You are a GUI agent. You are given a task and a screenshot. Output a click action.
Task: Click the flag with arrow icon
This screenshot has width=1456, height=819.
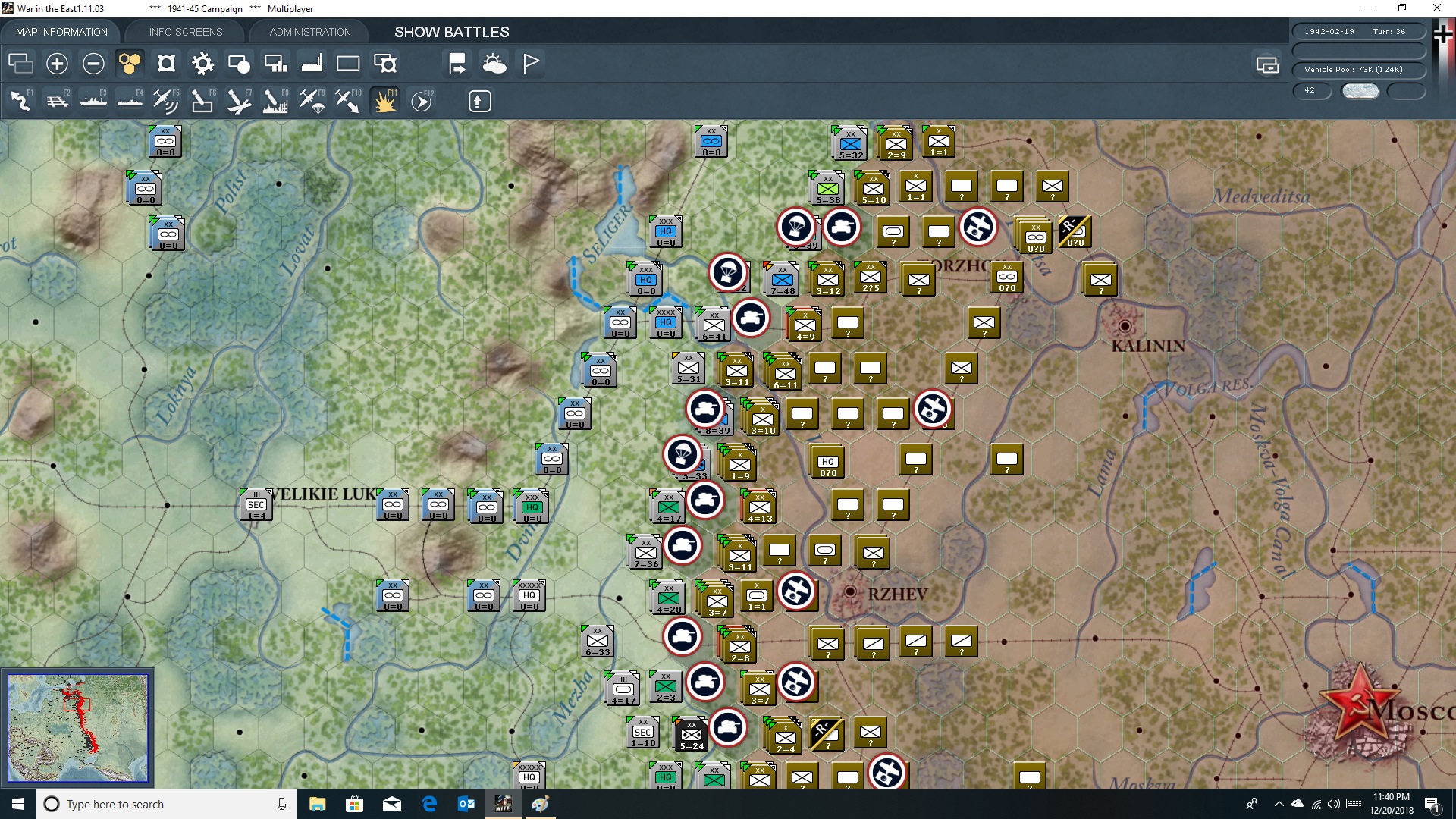pyautogui.click(x=457, y=64)
